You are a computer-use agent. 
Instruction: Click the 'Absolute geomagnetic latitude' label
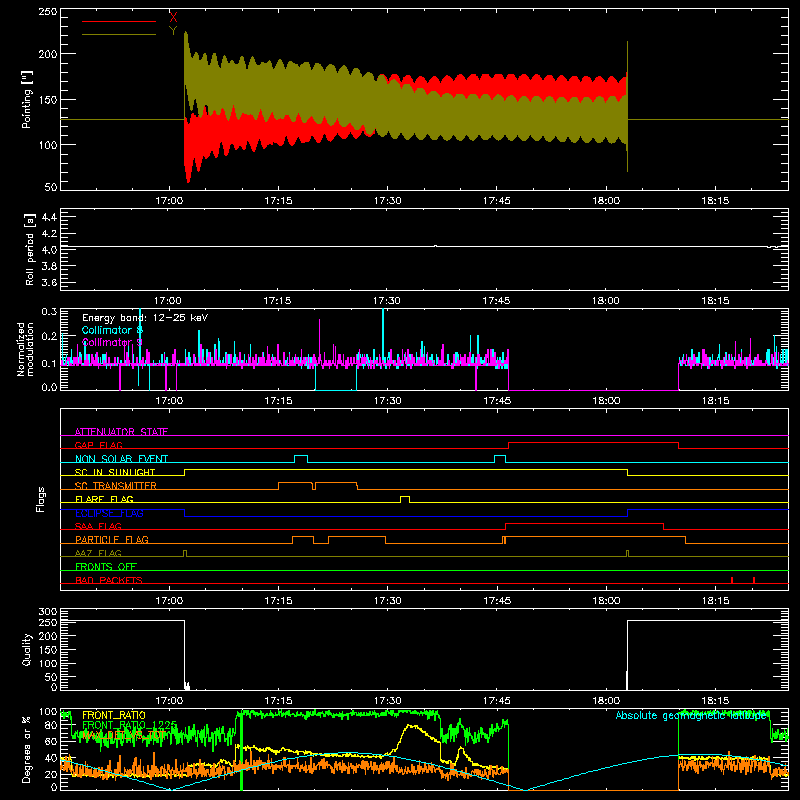point(691,716)
